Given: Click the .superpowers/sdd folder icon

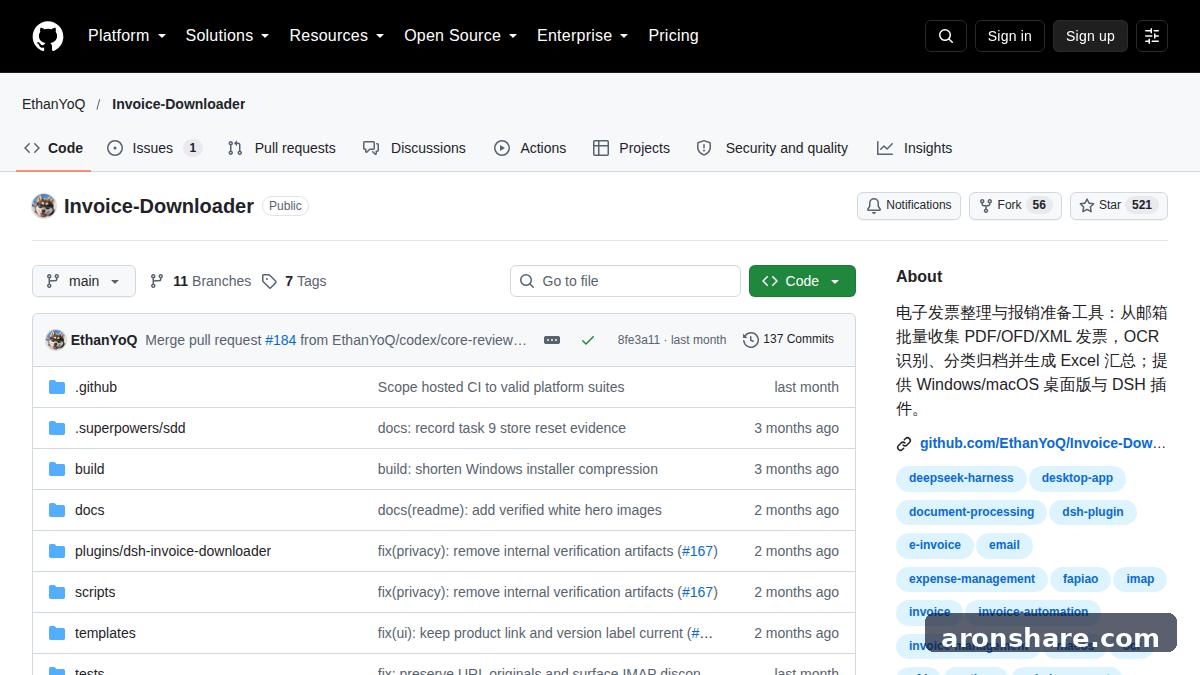Looking at the screenshot, I should tap(57, 428).
